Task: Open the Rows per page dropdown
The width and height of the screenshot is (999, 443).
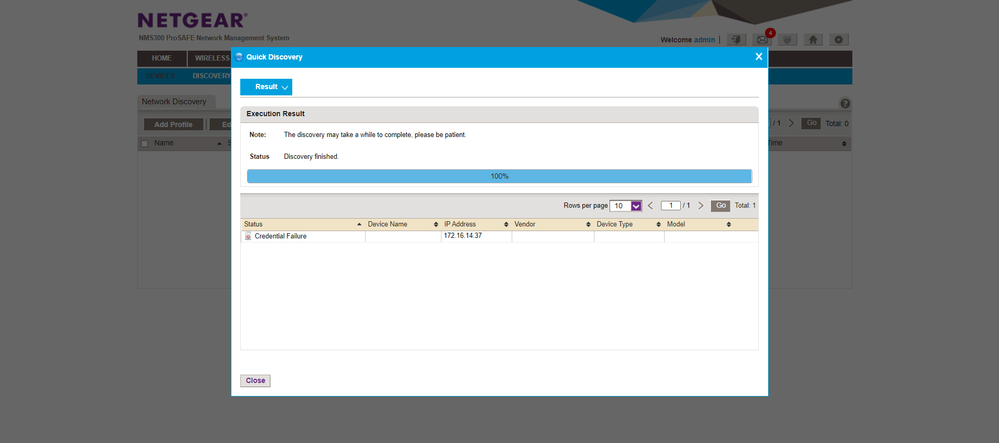Action: point(635,206)
